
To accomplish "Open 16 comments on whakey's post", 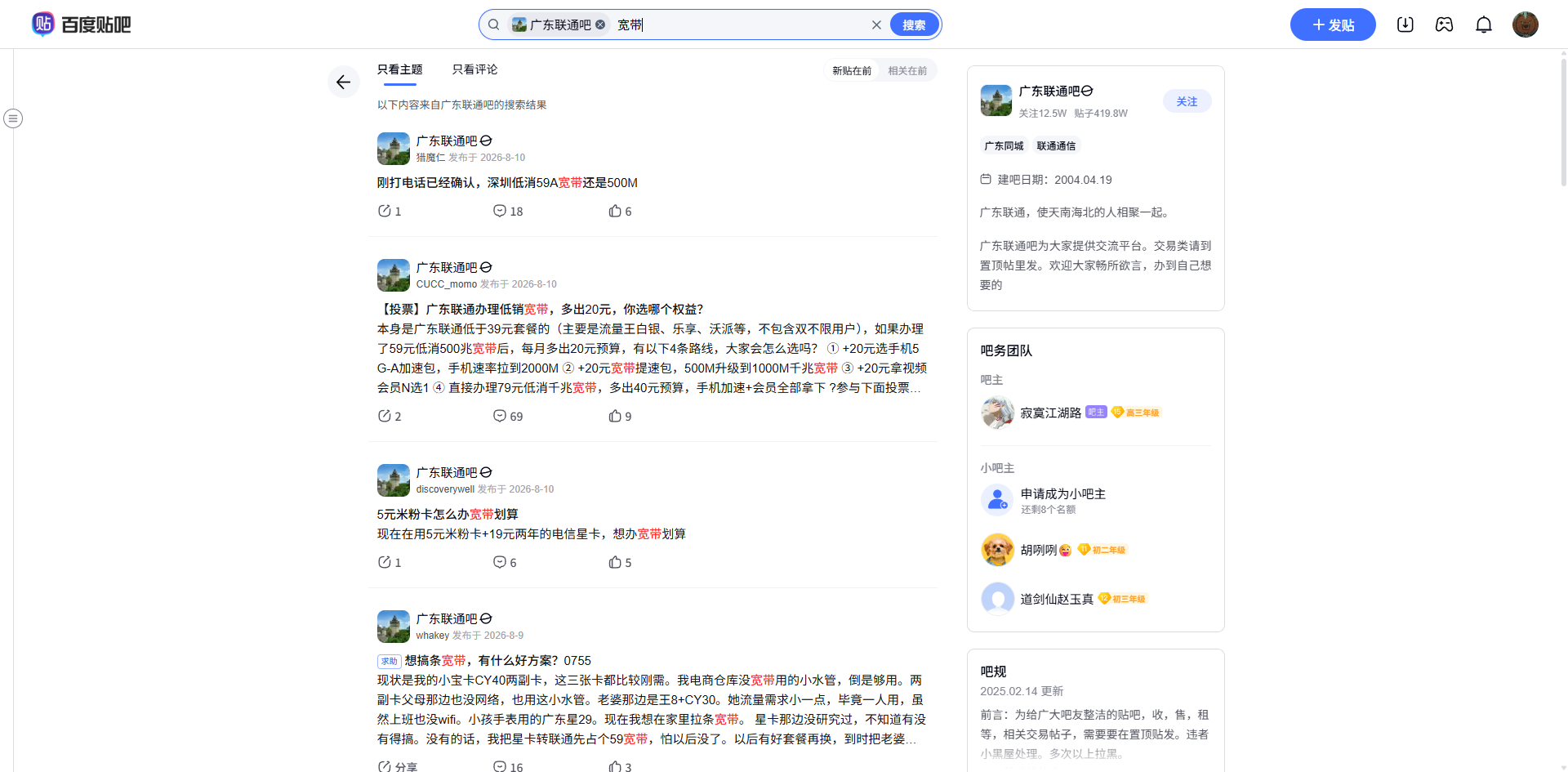I will pyautogui.click(x=508, y=767).
